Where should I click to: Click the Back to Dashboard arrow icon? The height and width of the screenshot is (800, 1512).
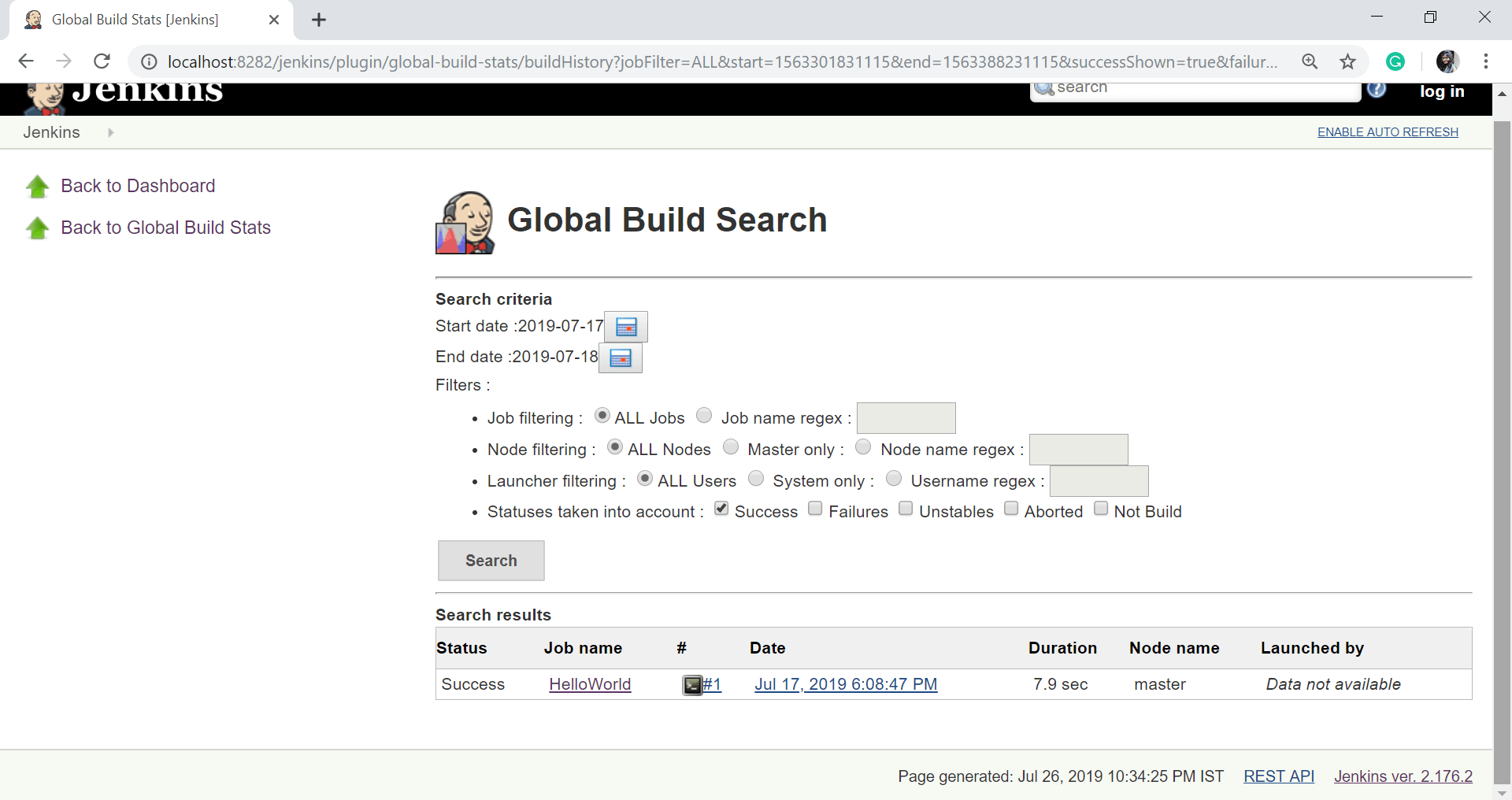coord(37,187)
